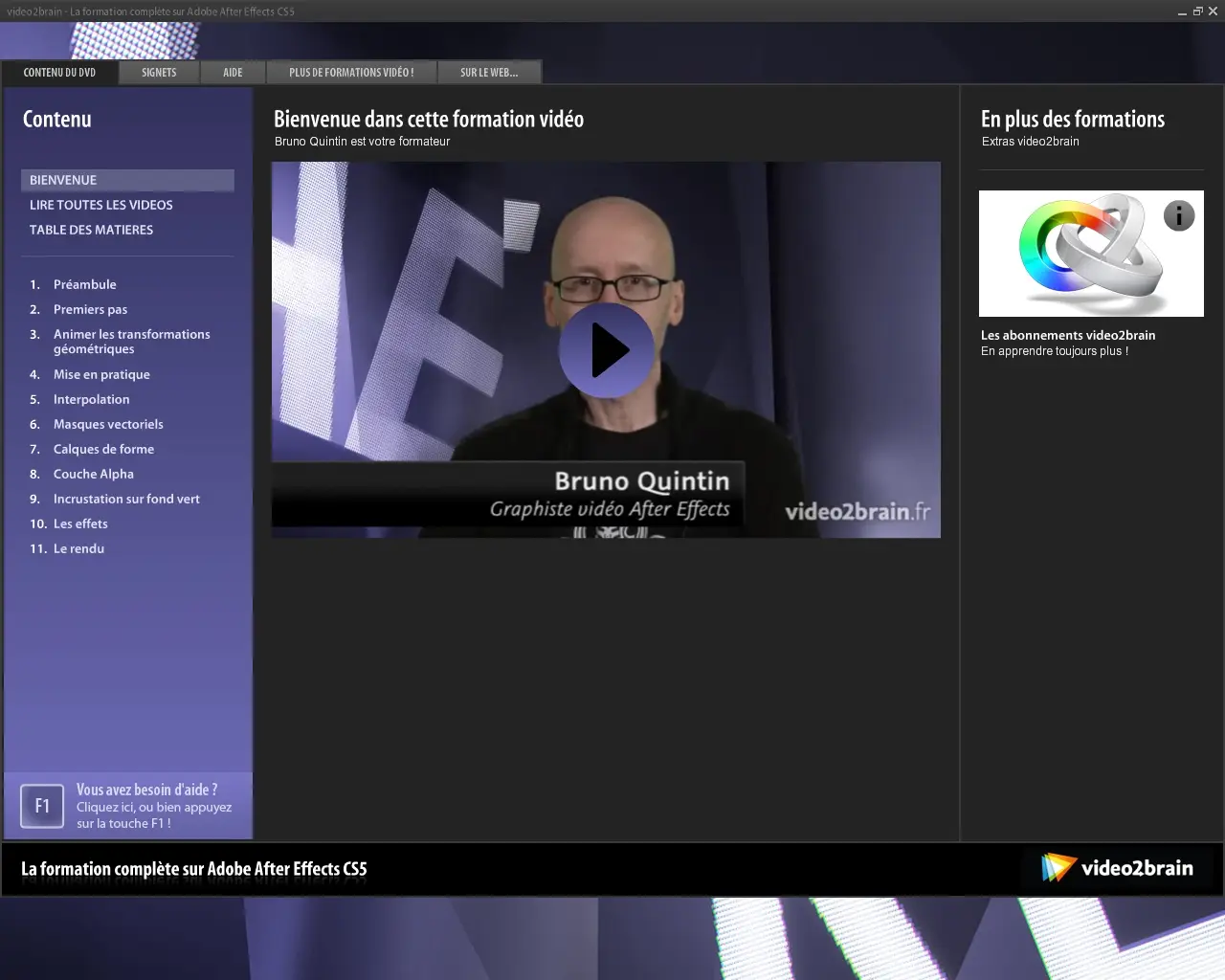1225x980 pixels.
Task: Click the F1 help key icon
Action: pos(42,806)
